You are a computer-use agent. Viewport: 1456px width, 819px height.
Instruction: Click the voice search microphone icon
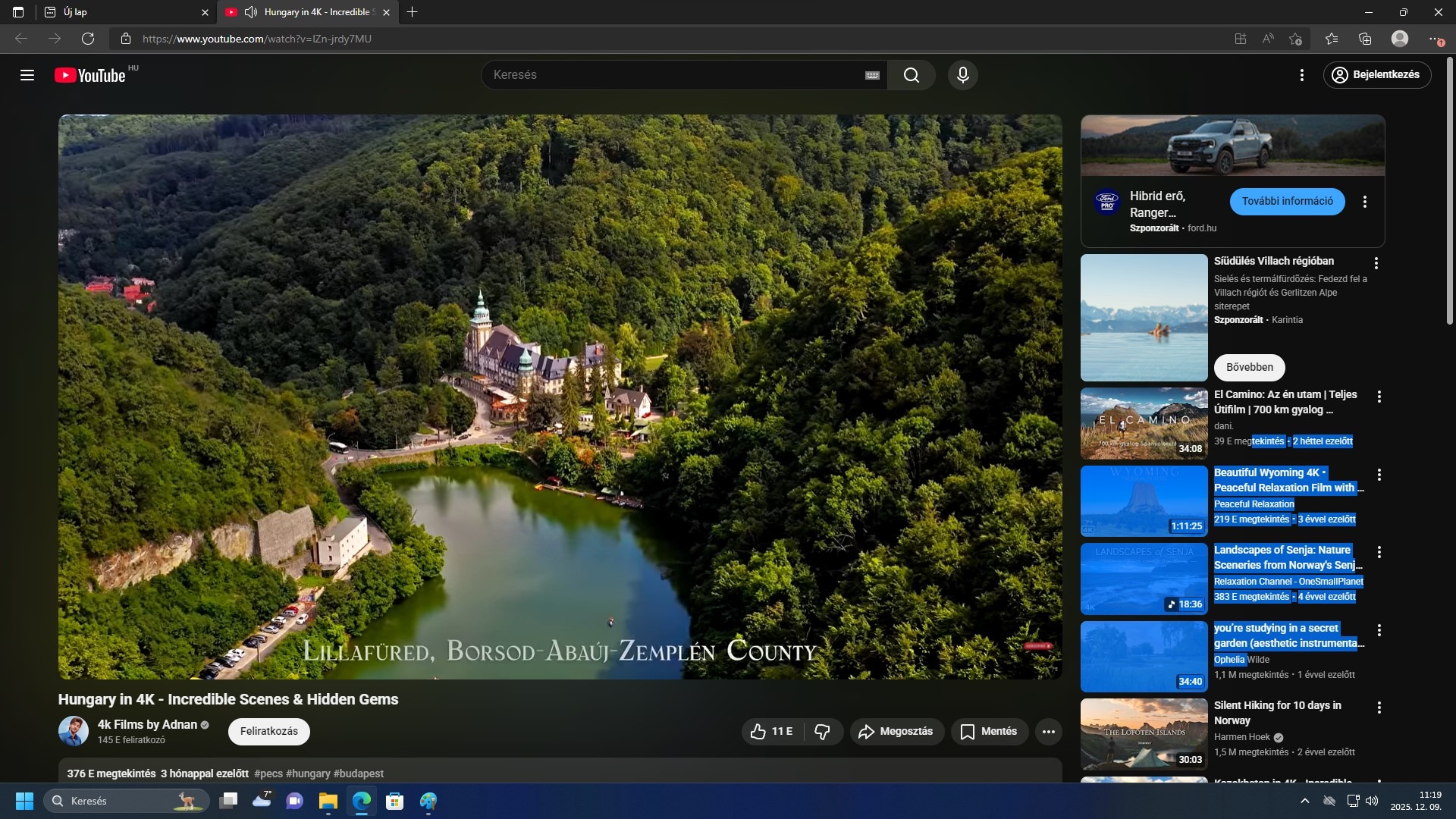(x=962, y=75)
